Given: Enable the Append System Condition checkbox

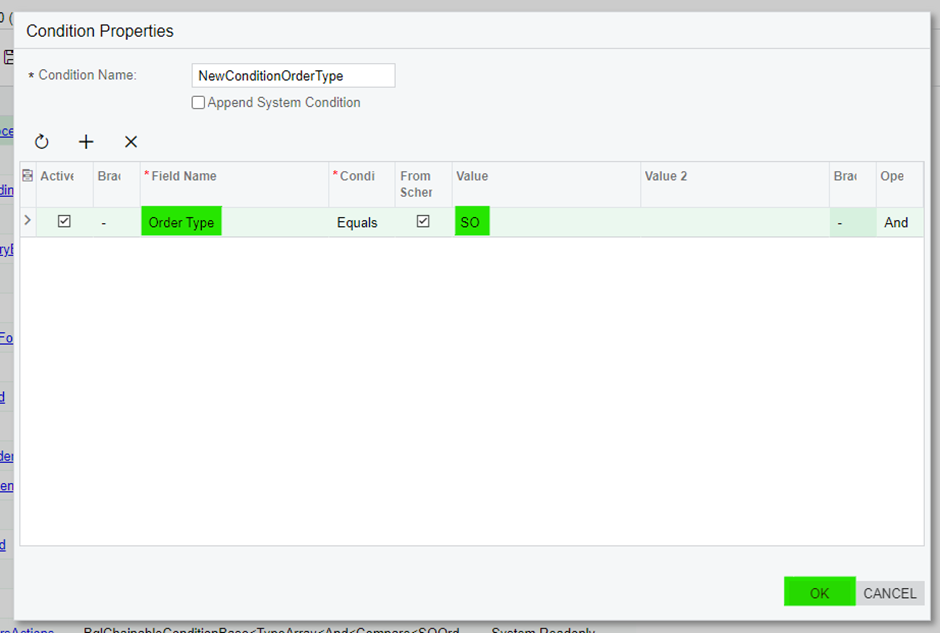Looking at the screenshot, I should (198, 102).
